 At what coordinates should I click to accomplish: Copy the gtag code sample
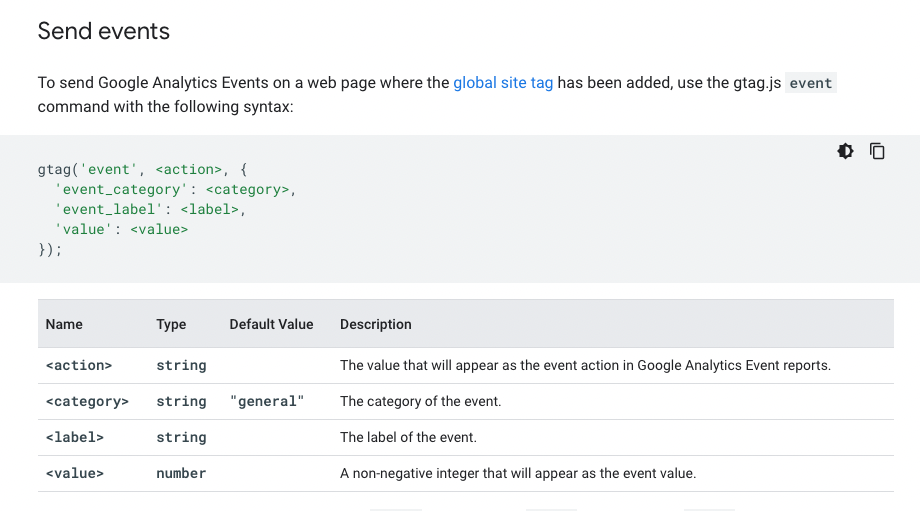point(877,151)
